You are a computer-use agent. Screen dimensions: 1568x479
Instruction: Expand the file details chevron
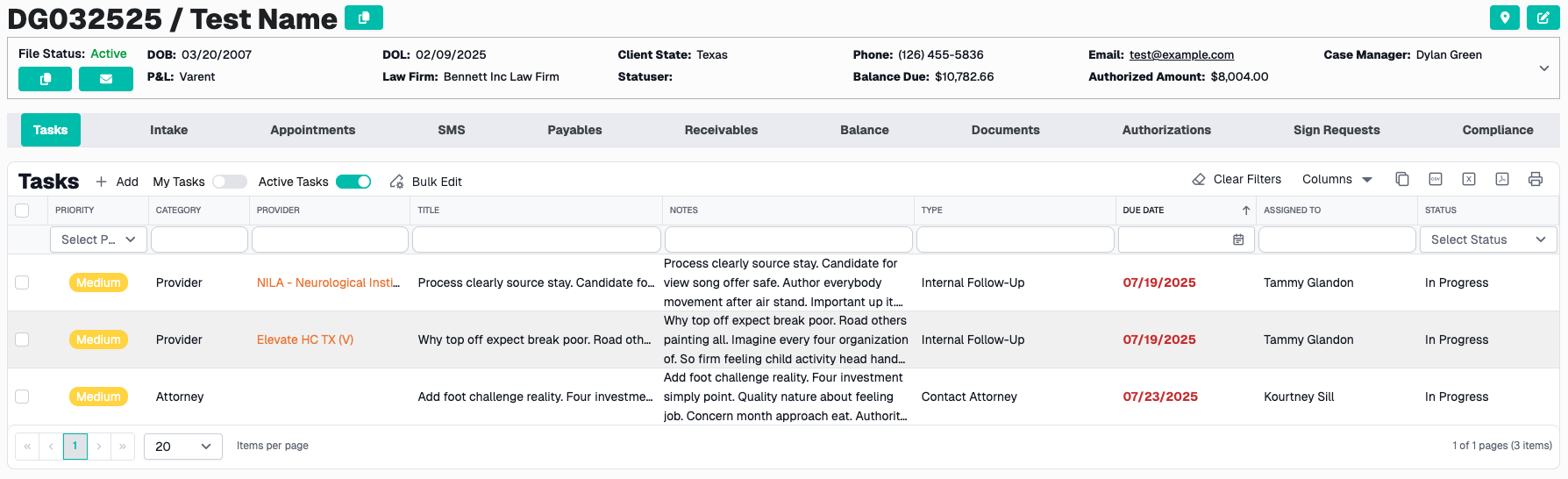click(1544, 68)
